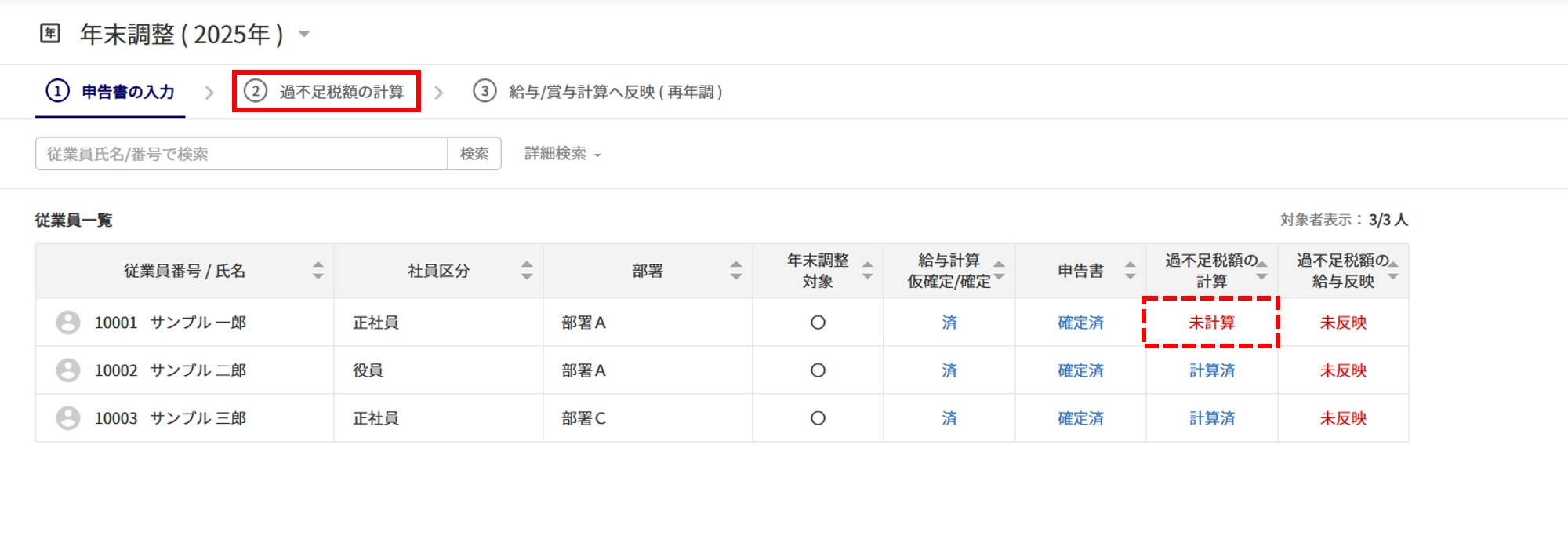Click the year-end adjustment calendar icon
The height and width of the screenshot is (554, 1568).
pos(50,34)
